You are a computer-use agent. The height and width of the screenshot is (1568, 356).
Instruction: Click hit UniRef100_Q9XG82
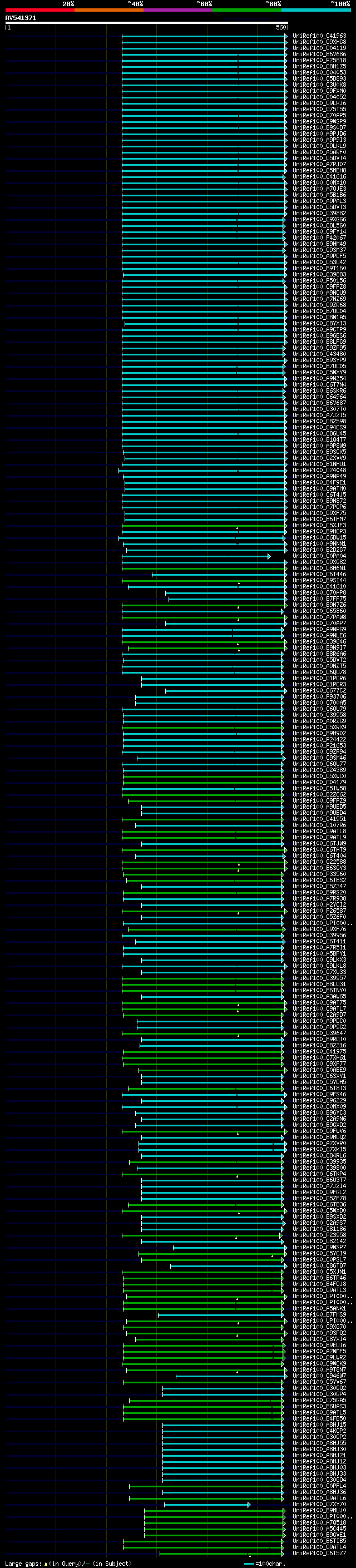point(319,562)
